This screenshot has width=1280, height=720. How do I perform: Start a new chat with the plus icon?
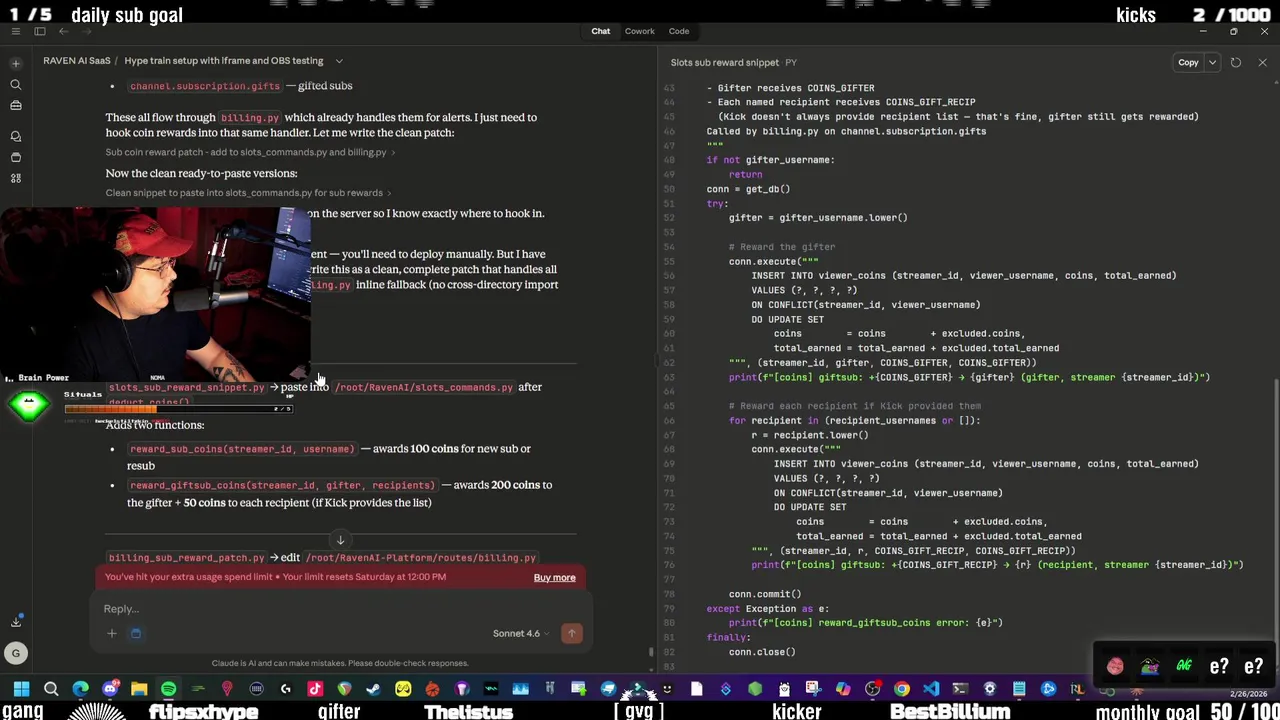click(16, 63)
